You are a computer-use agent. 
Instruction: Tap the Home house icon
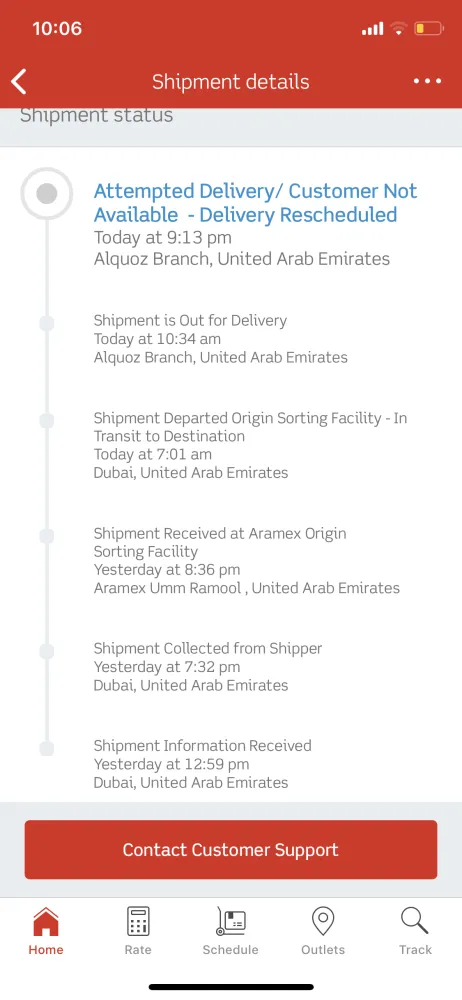point(46,922)
